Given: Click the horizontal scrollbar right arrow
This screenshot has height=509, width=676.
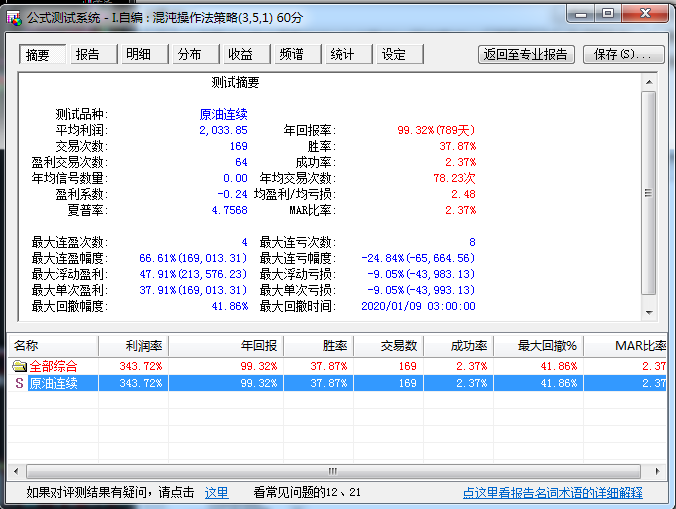Looking at the screenshot, I should click(659, 470).
